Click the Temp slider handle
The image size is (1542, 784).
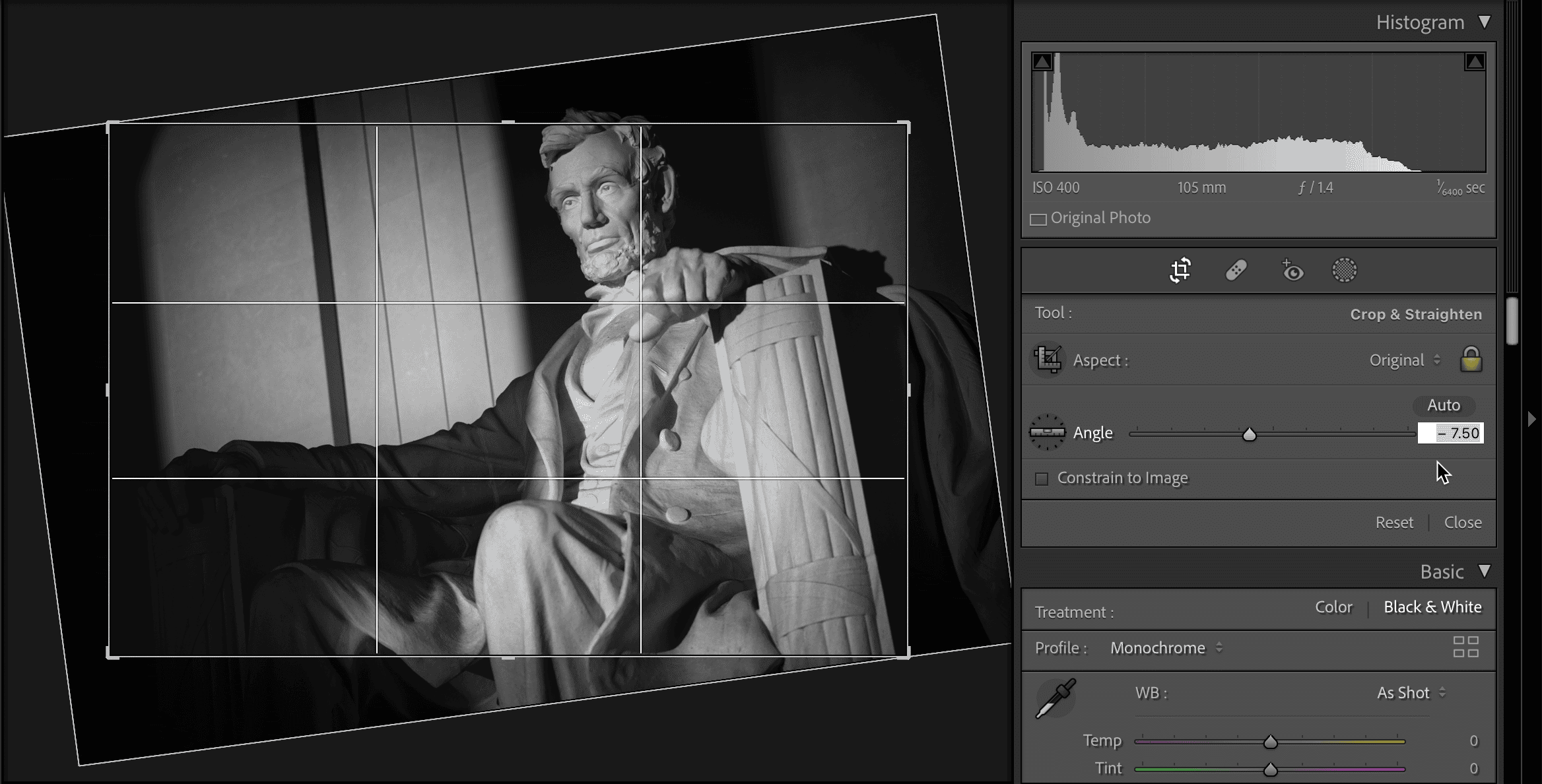1270,742
